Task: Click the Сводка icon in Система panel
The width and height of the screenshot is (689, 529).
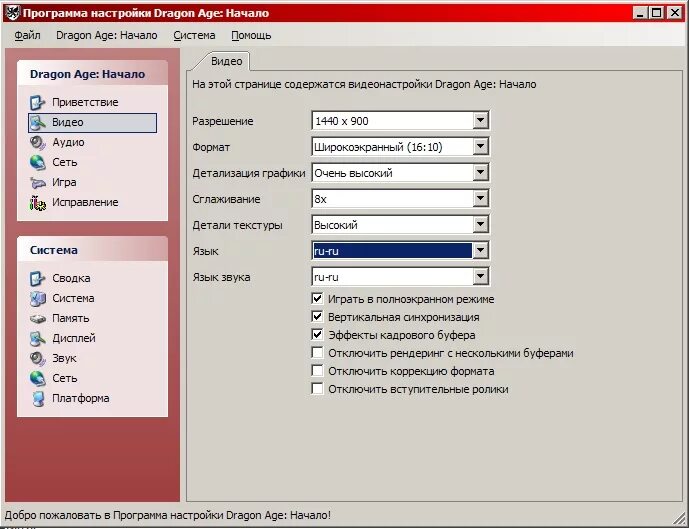Action: (x=37, y=278)
